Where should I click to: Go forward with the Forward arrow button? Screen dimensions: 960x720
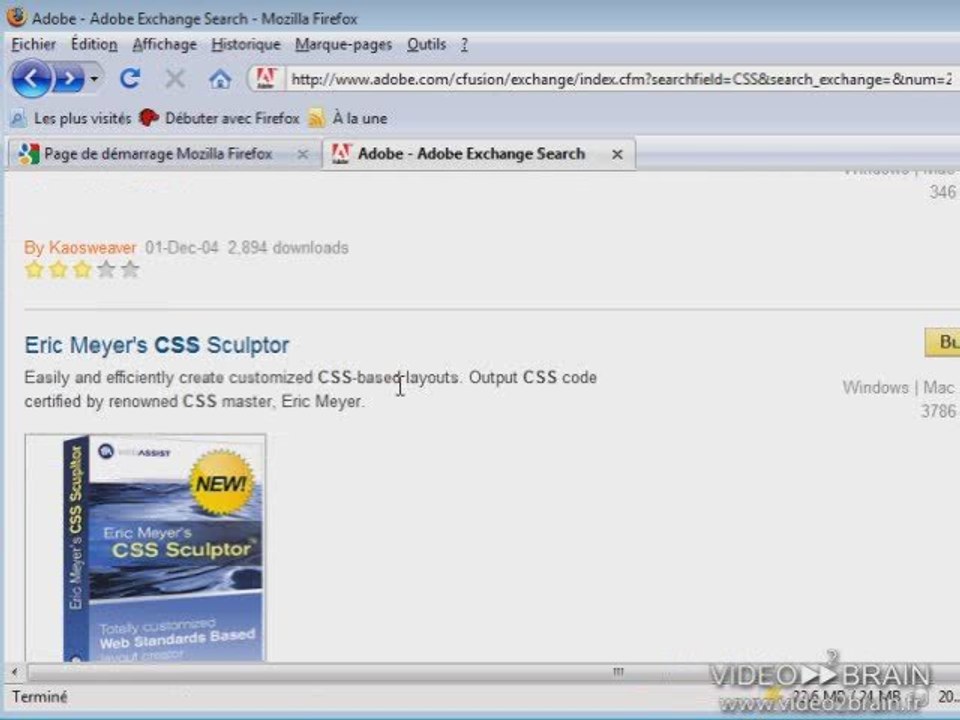pyautogui.click(x=69, y=78)
